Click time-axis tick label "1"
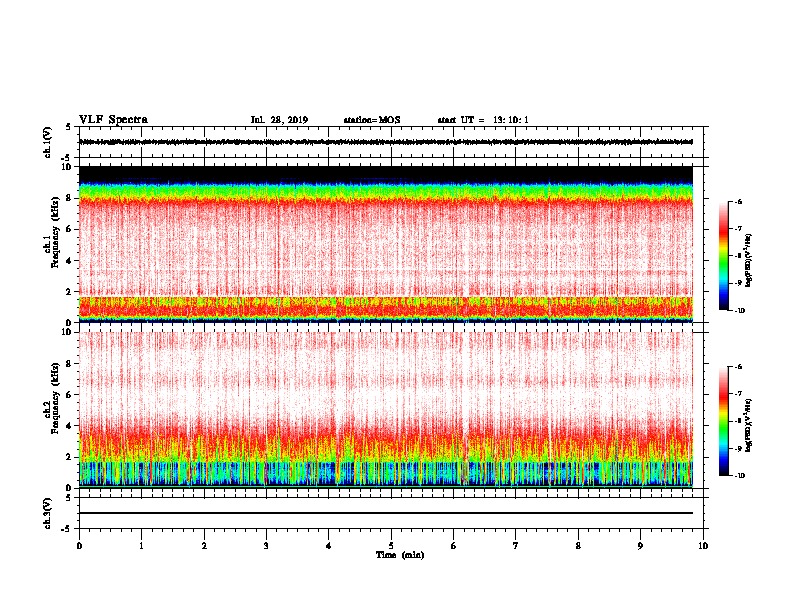Screen dimensions: 792x612 point(141,546)
